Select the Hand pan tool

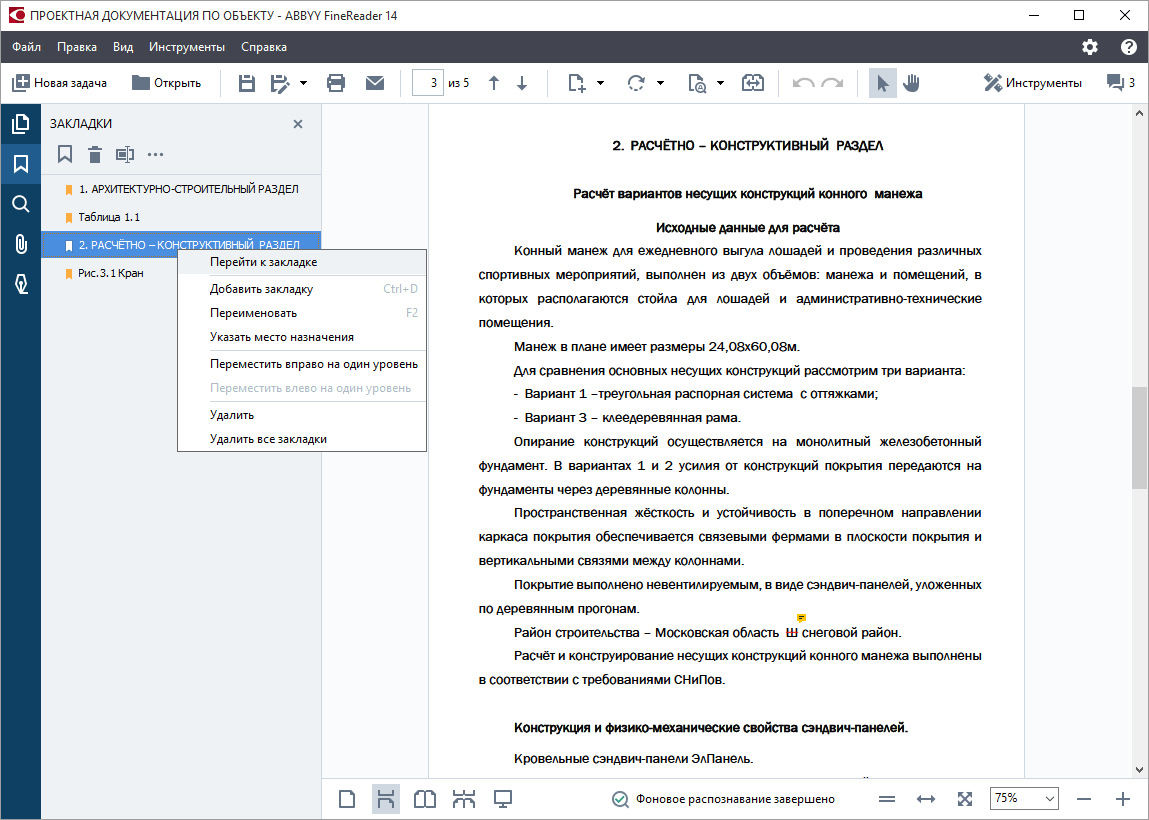click(912, 83)
